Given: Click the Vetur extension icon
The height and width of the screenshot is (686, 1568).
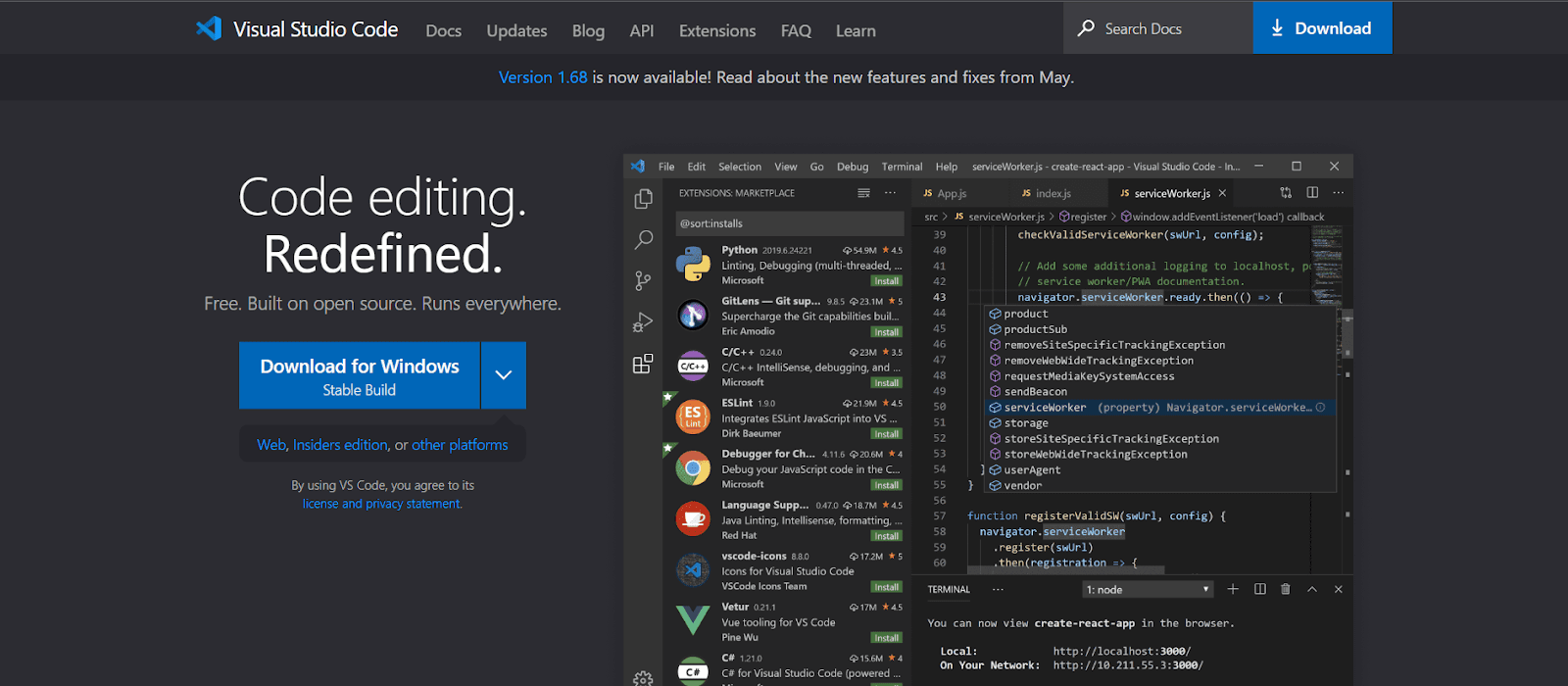Looking at the screenshot, I should pyautogui.click(x=693, y=620).
